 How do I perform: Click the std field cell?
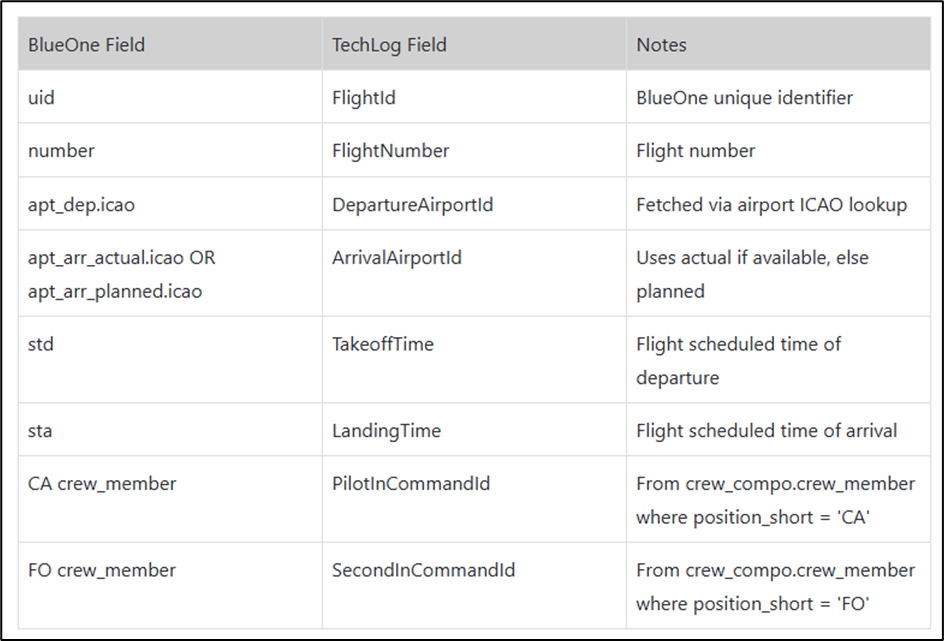[170, 360]
